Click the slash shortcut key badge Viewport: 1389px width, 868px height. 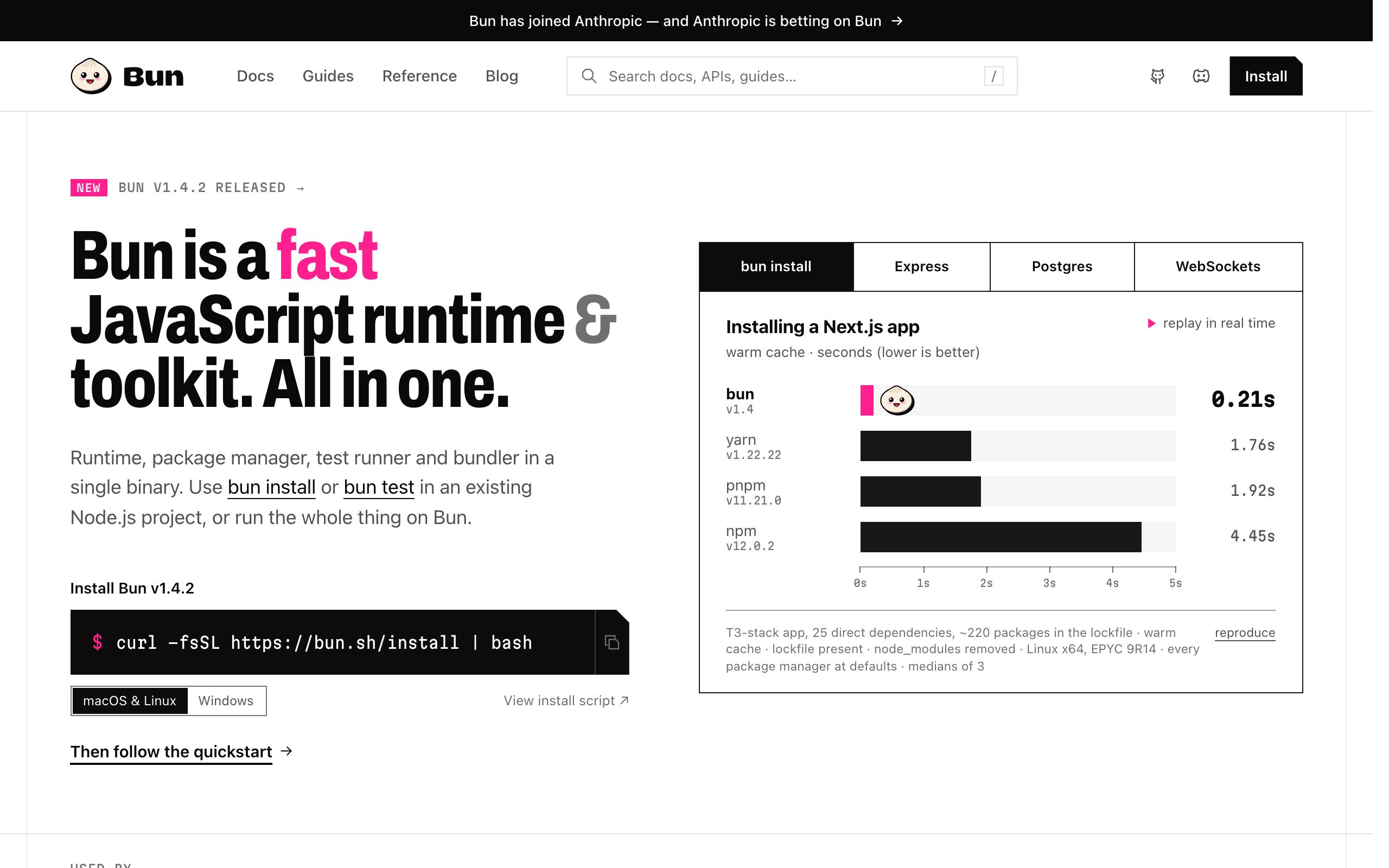click(x=993, y=76)
